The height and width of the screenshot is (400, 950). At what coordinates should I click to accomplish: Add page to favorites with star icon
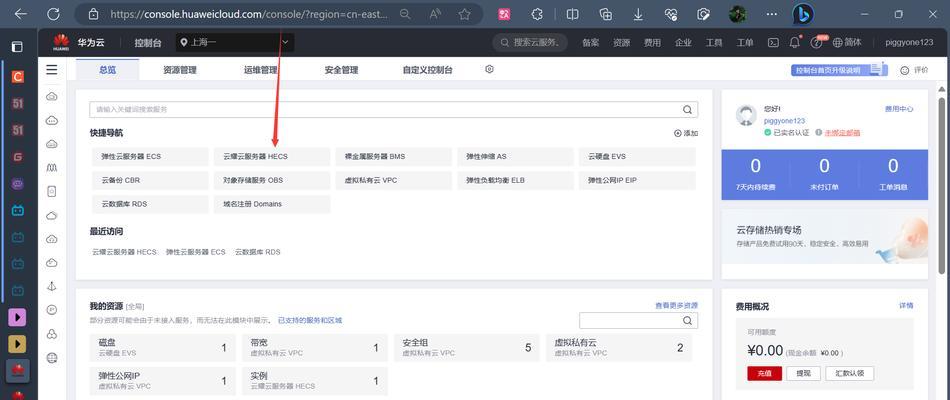(465, 14)
